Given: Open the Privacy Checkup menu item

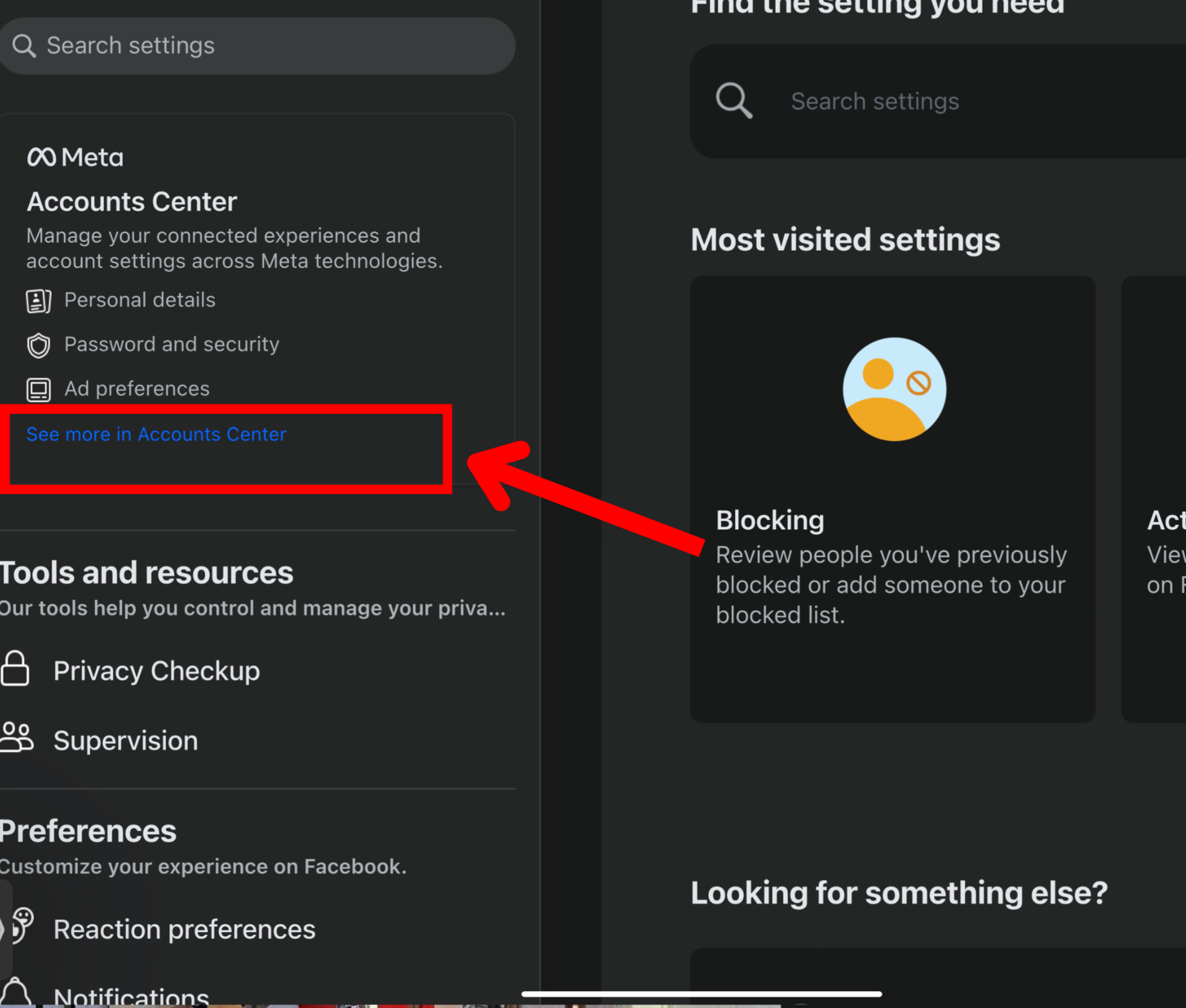Looking at the screenshot, I should 156,671.
